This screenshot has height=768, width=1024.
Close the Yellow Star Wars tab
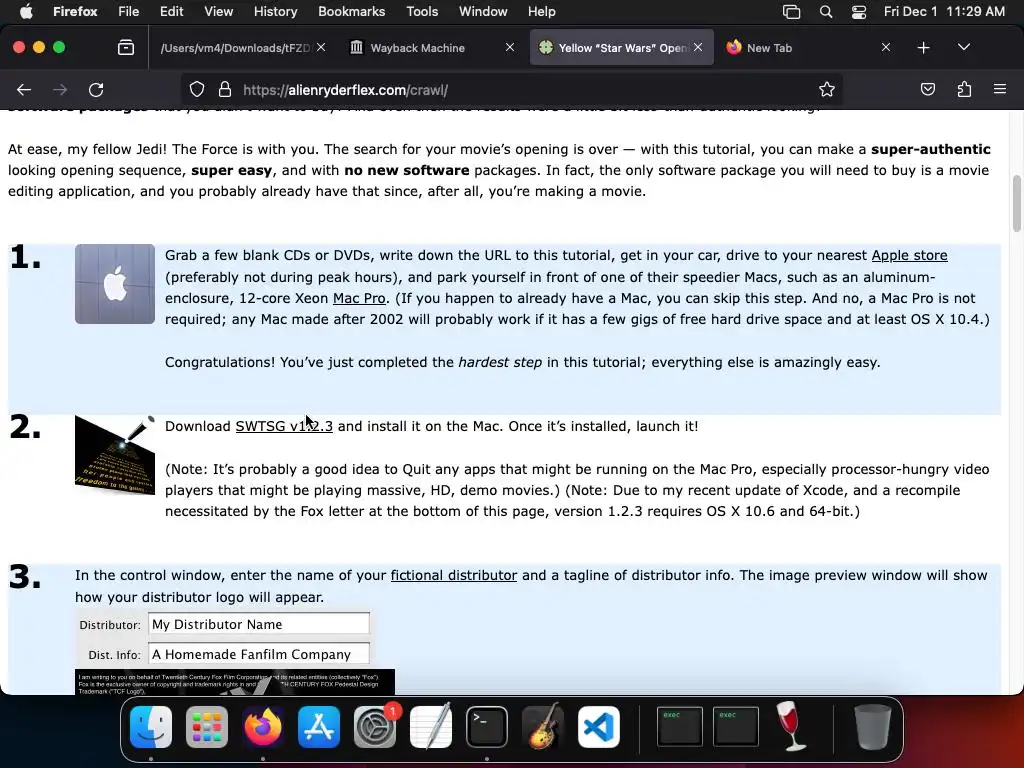click(698, 47)
